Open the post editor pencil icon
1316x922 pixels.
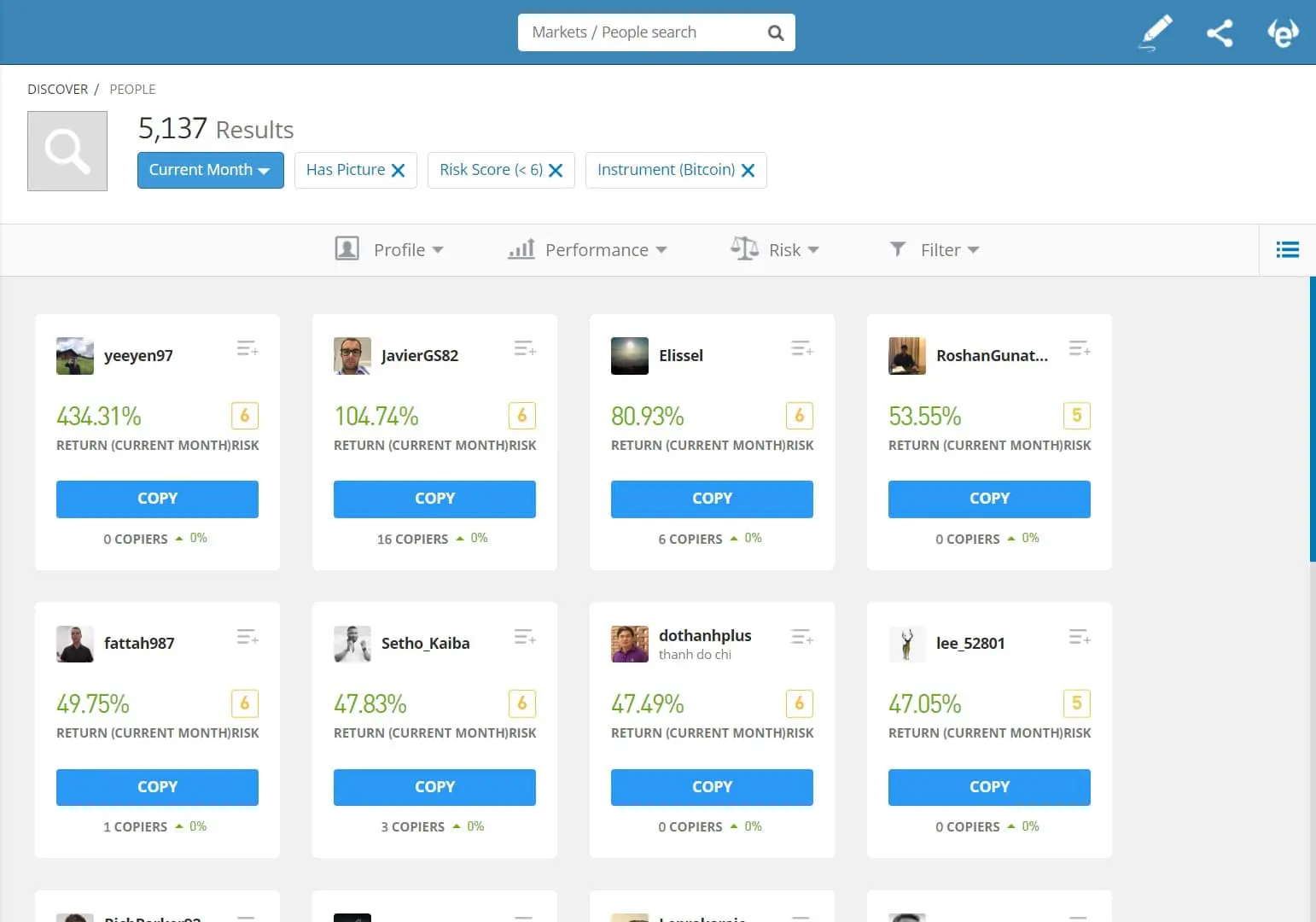click(1156, 32)
